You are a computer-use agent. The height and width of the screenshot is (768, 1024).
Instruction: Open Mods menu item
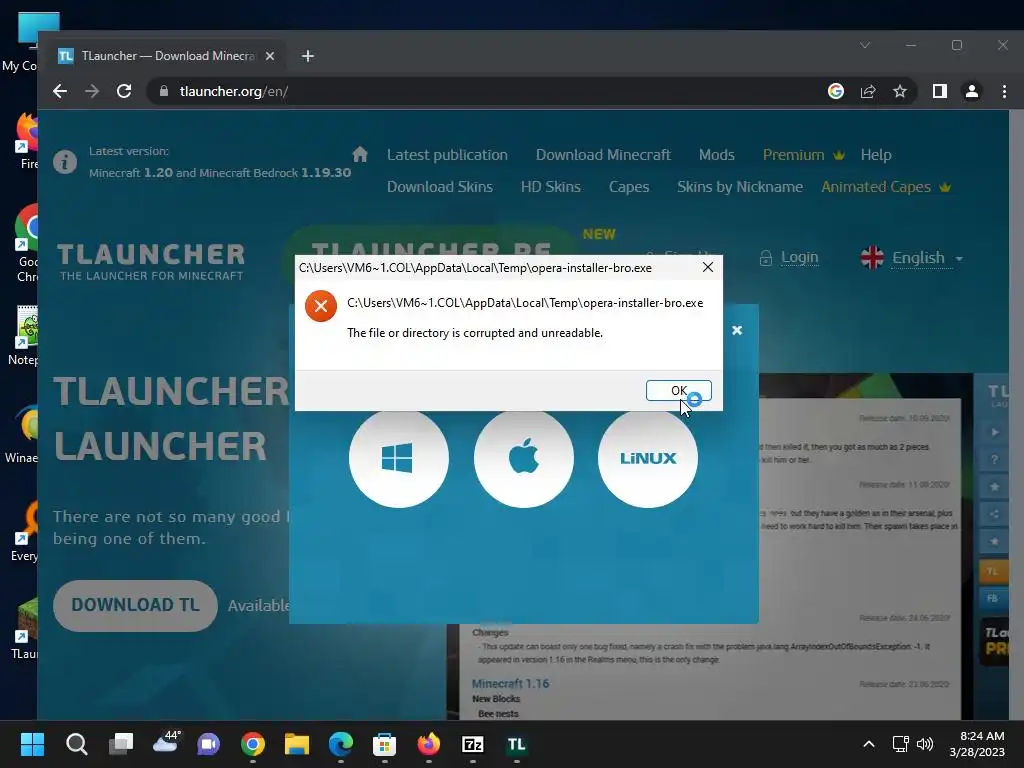(x=716, y=155)
